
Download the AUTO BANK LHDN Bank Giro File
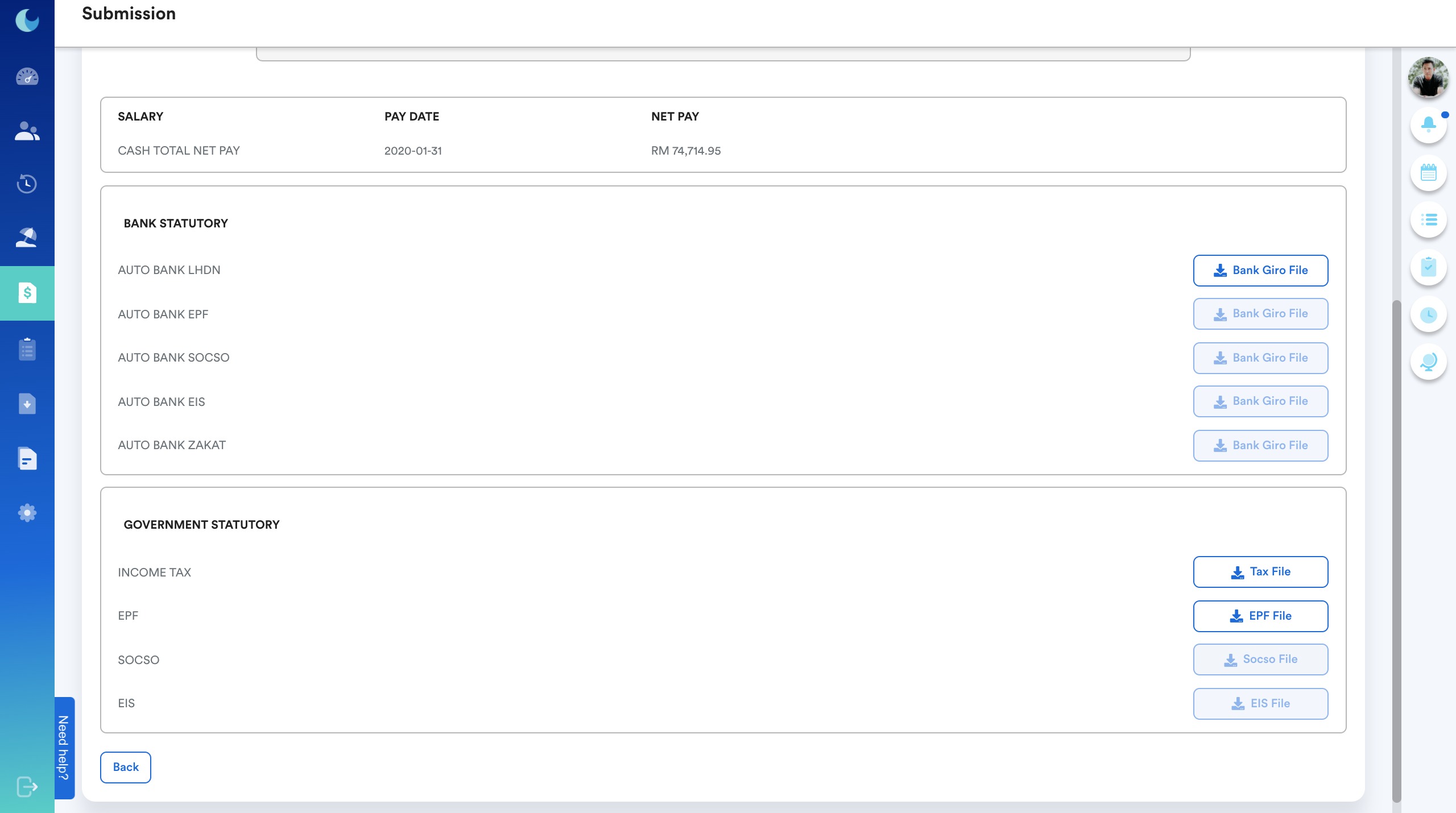point(1260,271)
